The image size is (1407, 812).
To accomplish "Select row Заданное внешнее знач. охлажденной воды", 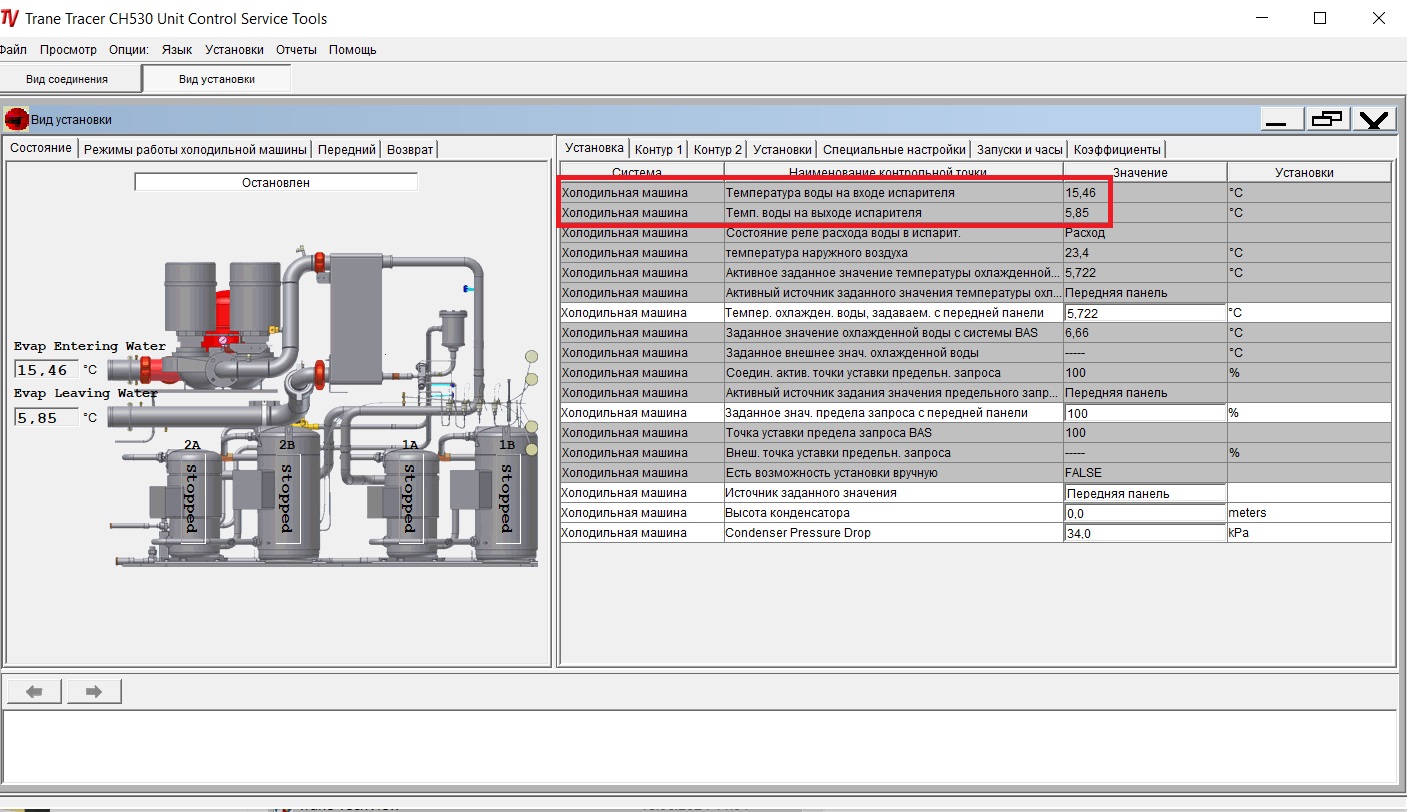I will tap(975, 353).
